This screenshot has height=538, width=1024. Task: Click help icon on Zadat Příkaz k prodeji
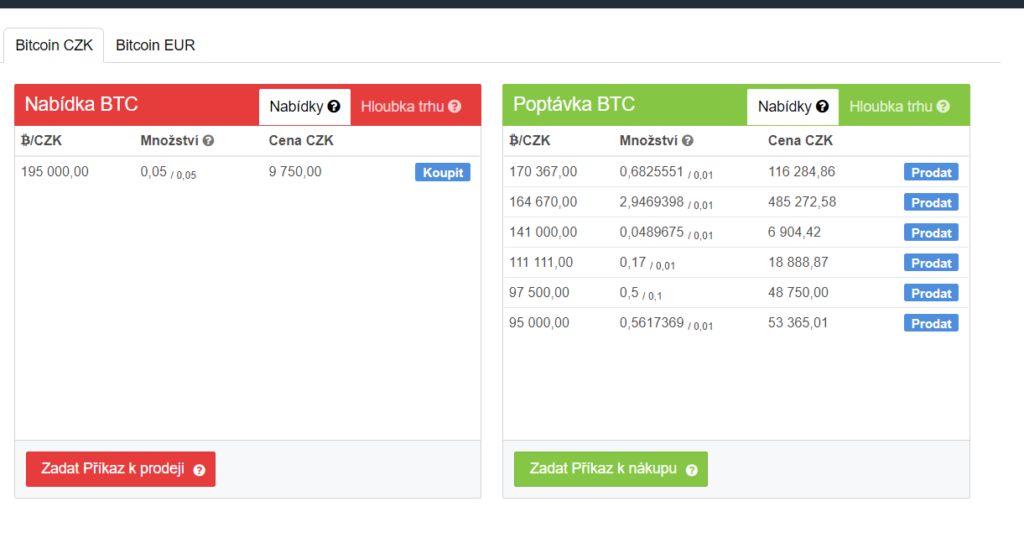(x=199, y=470)
